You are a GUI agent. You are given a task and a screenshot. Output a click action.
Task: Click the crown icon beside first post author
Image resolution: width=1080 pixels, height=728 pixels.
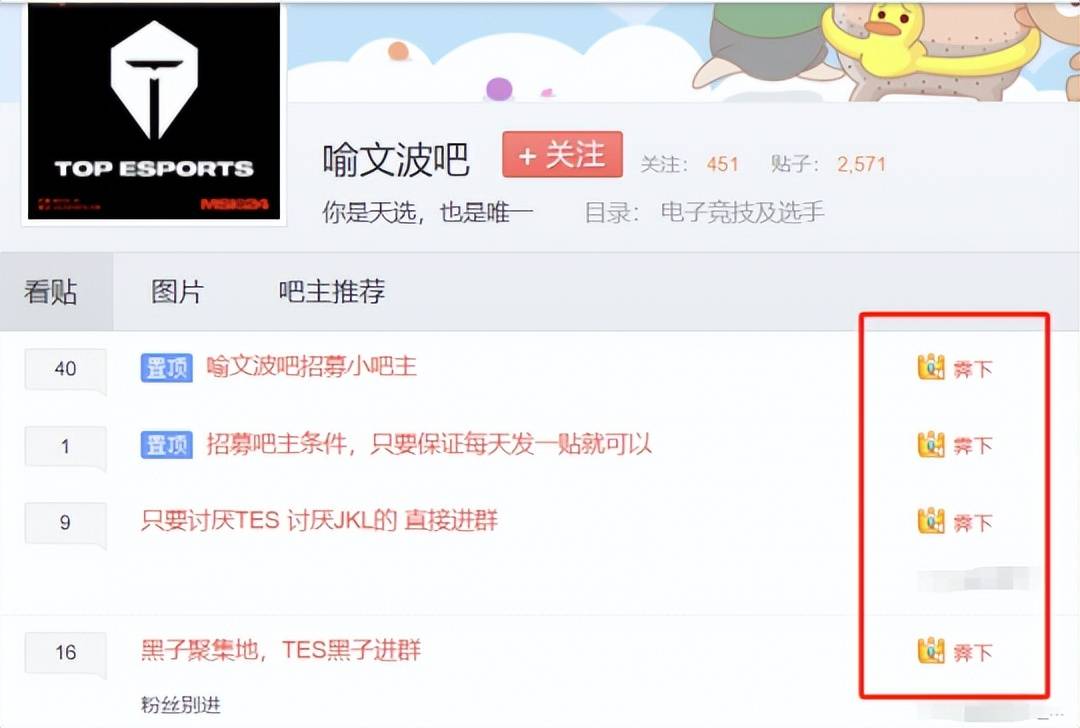coord(931,367)
